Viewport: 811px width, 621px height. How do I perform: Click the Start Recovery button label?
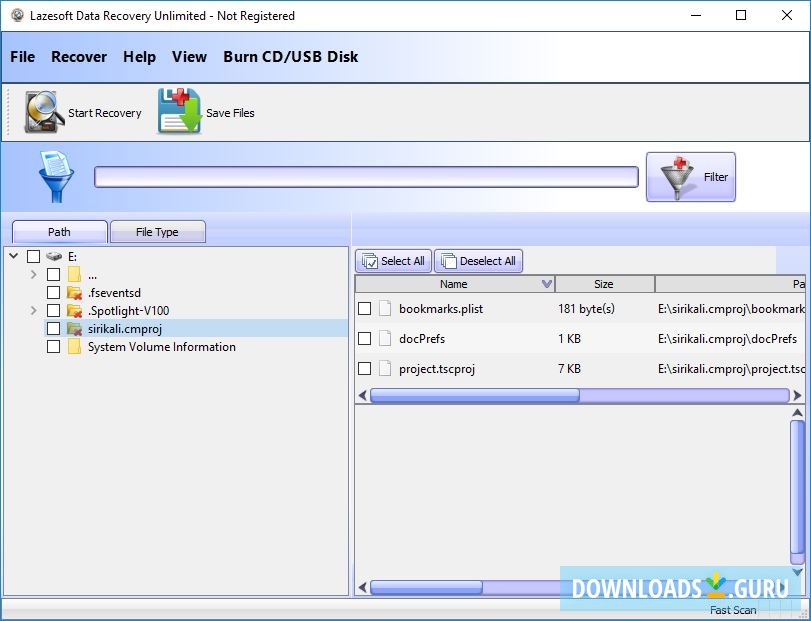pyautogui.click(x=104, y=113)
